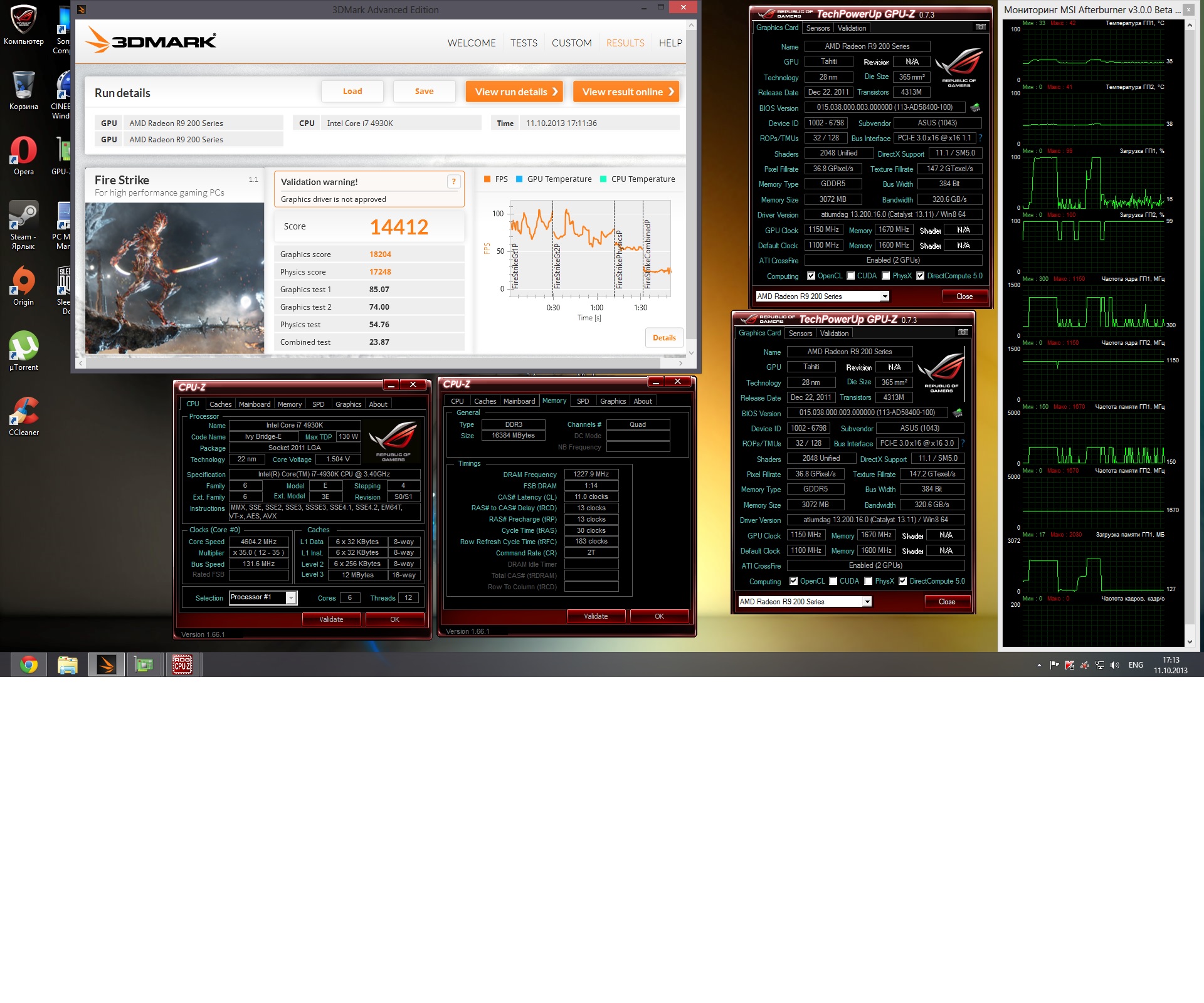Viewport: 1204px width, 1003px height.
Task: Expand the GPU selector dropdown in lower GPU-Z
Action: 867,602
